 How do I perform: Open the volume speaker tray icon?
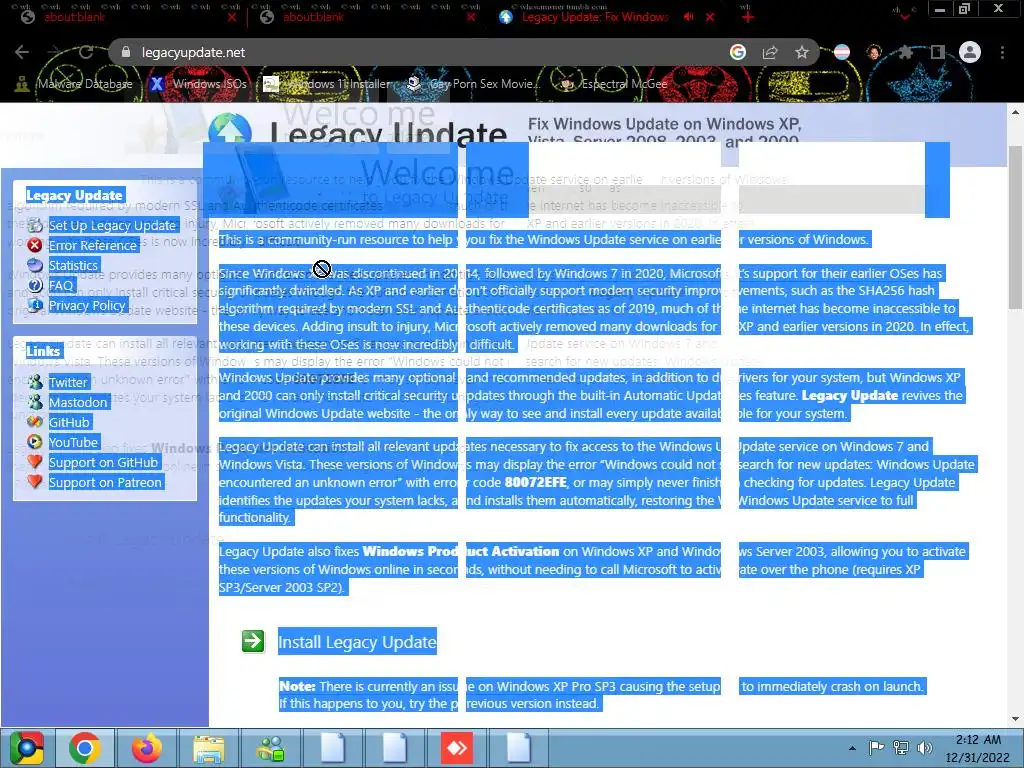pyautogui.click(x=924, y=748)
